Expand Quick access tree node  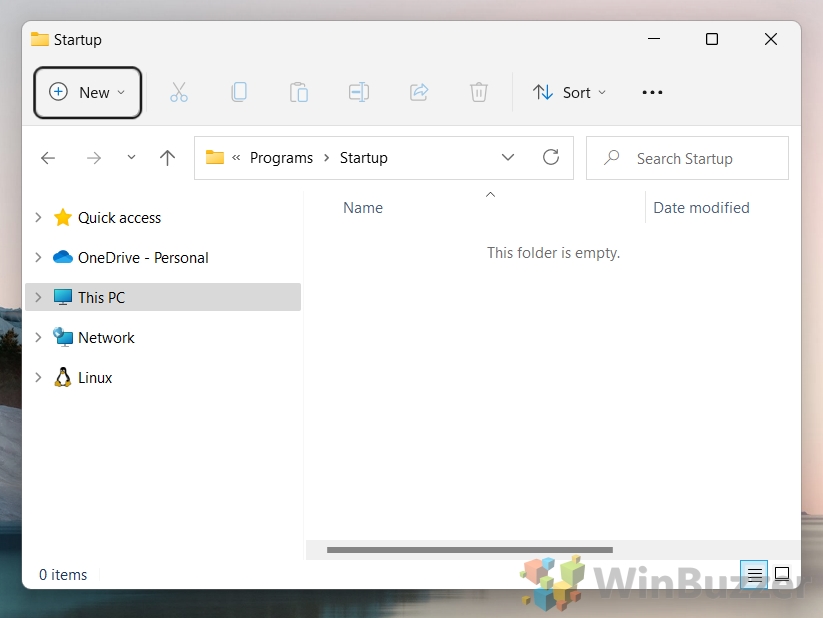[x=38, y=217]
